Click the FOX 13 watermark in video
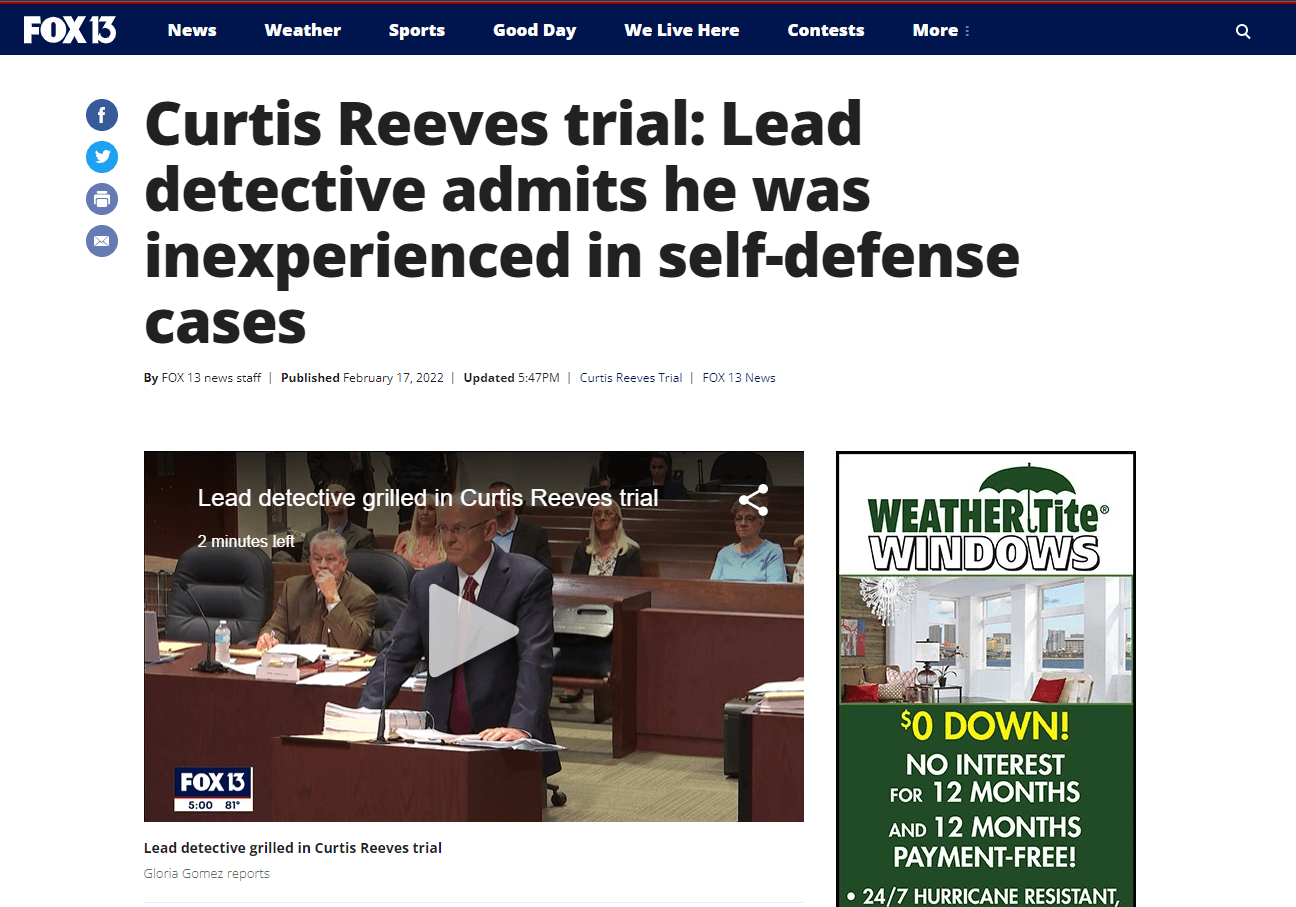Viewport: 1296px width, 907px height. coord(213,789)
